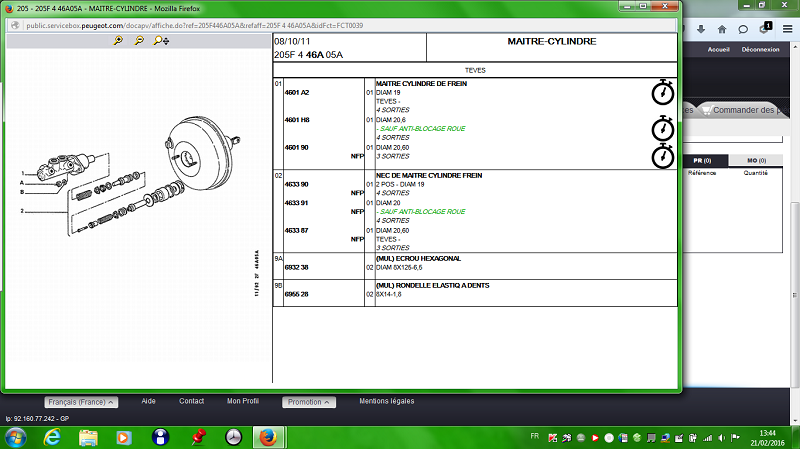The width and height of the screenshot is (800, 449).
Task: Open Firefox downloads arrow in background window
Action: 701,30
